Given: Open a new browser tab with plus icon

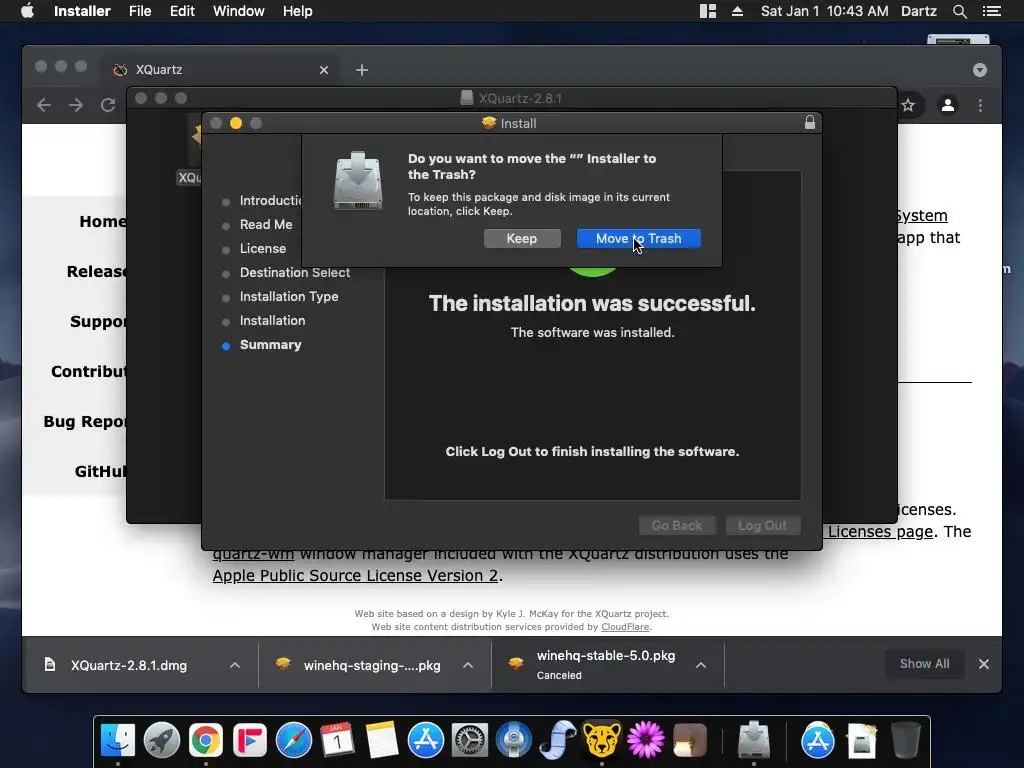Looking at the screenshot, I should (362, 70).
